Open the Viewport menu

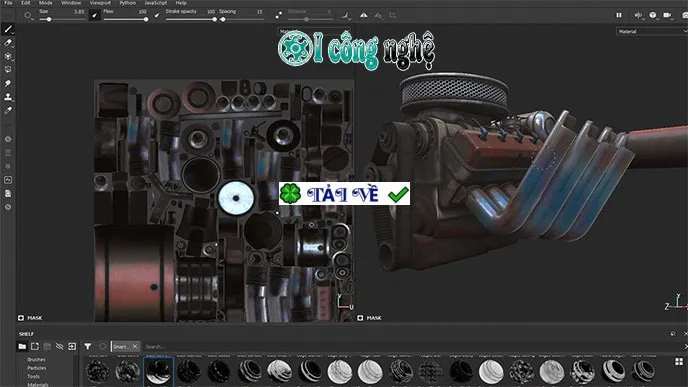[100, 3]
